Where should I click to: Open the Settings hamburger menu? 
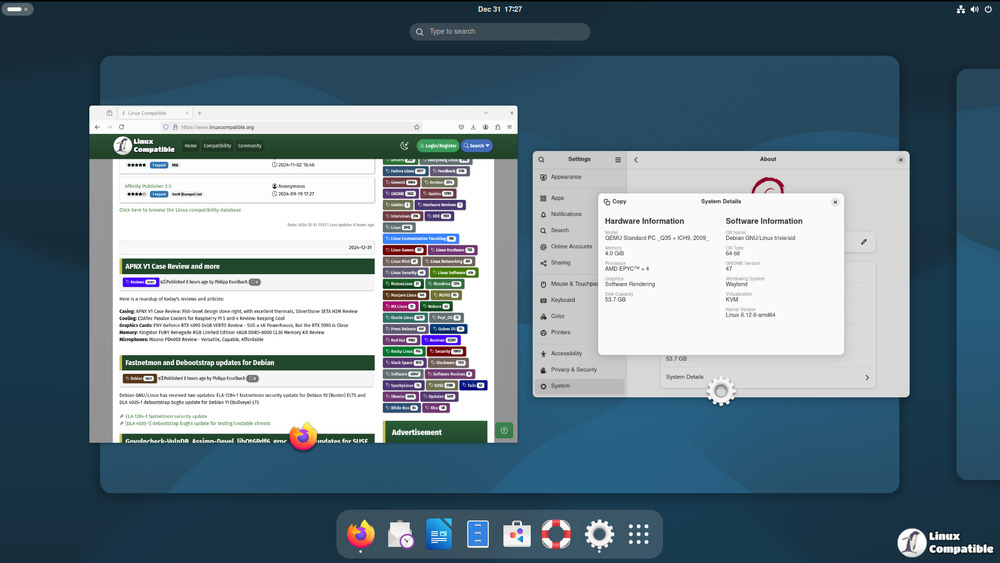pyautogui.click(x=618, y=159)
